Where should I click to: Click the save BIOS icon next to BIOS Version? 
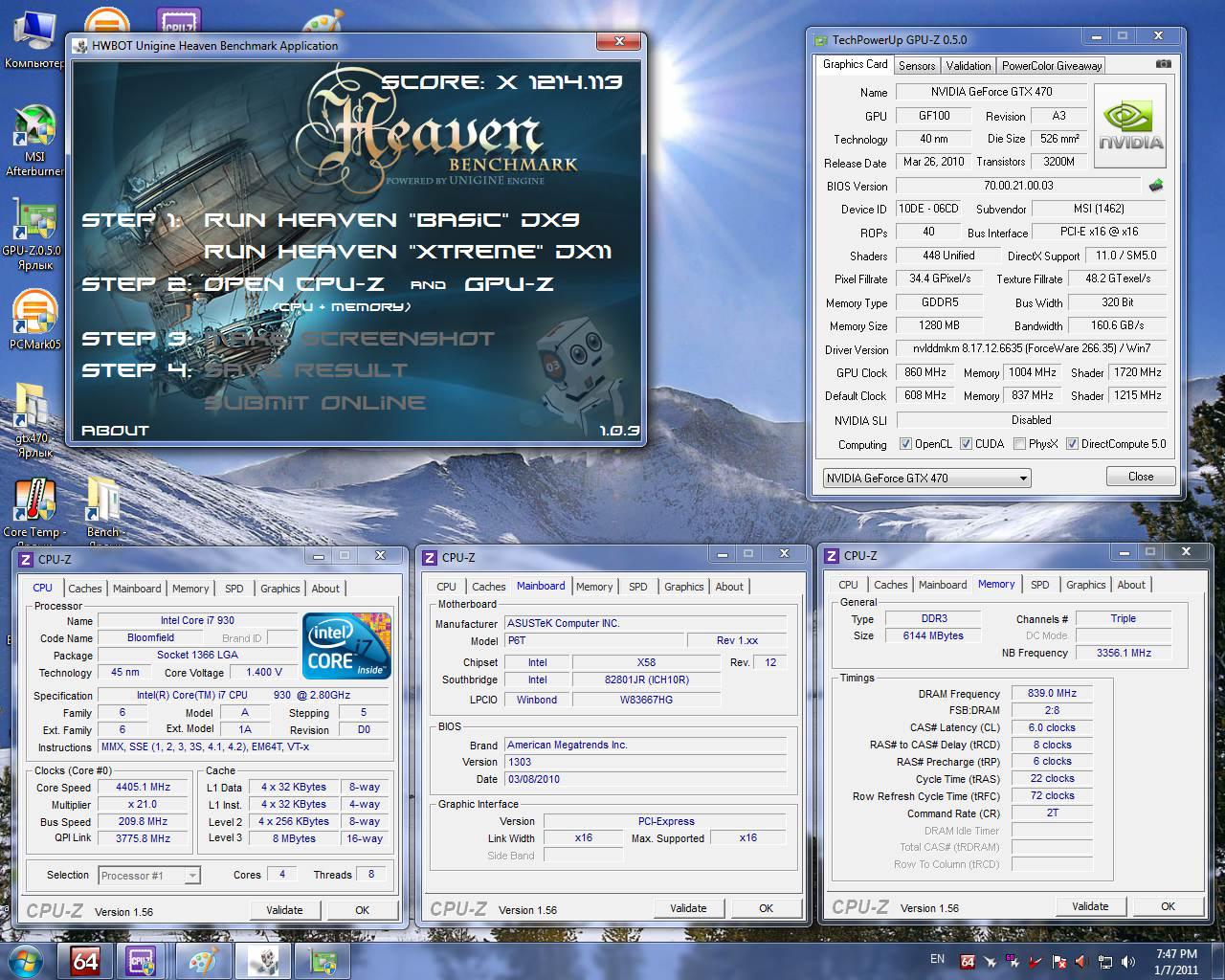coord(1156,186)
